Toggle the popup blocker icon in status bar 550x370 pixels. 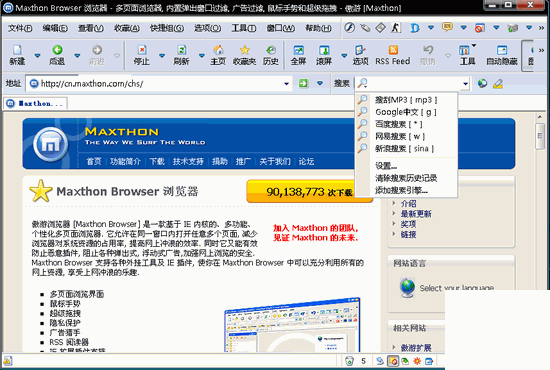pos(393,361)
